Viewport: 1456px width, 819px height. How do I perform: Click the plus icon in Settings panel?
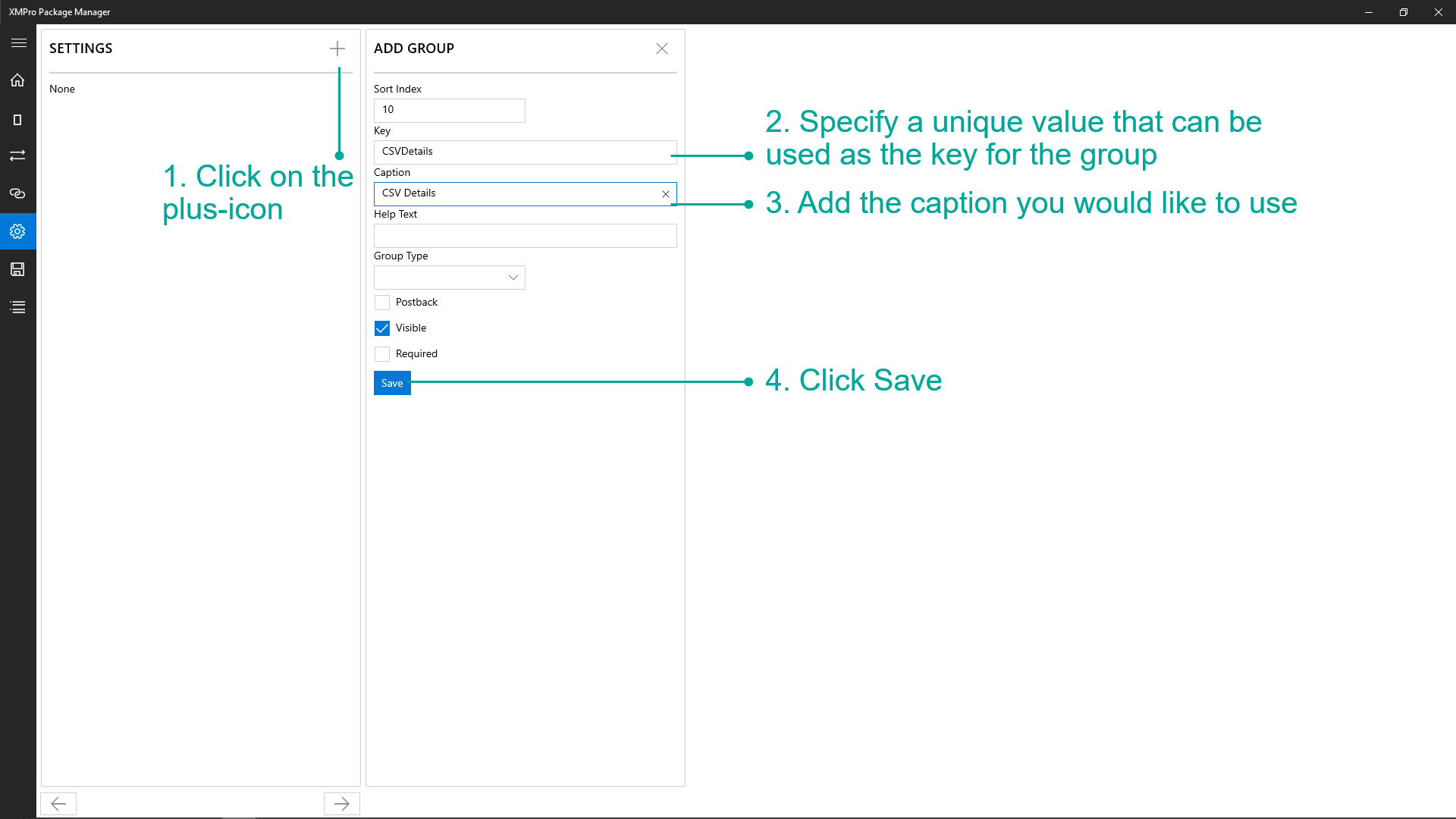337,49
